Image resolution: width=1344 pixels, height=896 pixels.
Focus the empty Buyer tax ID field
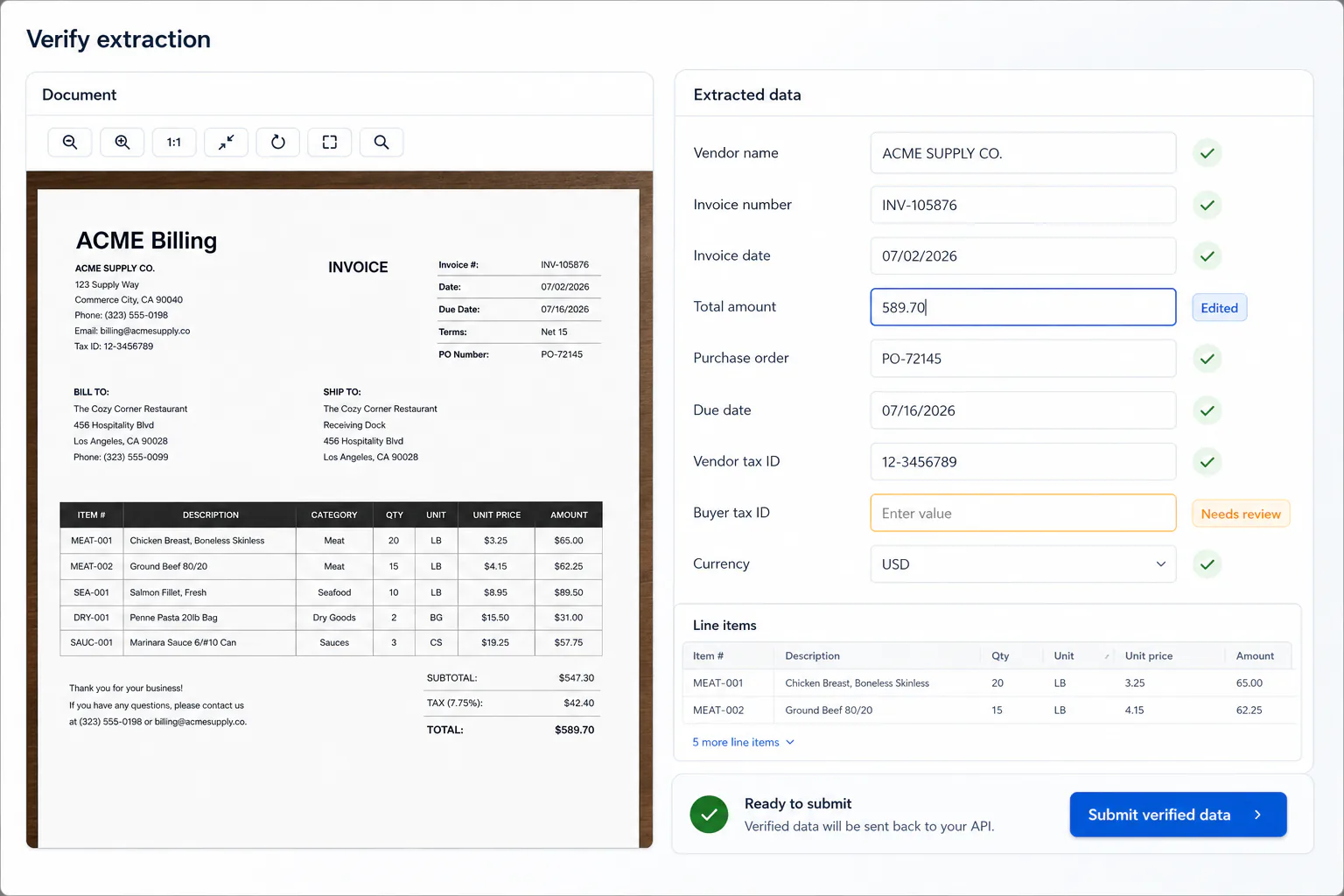pyautogui.click(x=1023, y=514)
